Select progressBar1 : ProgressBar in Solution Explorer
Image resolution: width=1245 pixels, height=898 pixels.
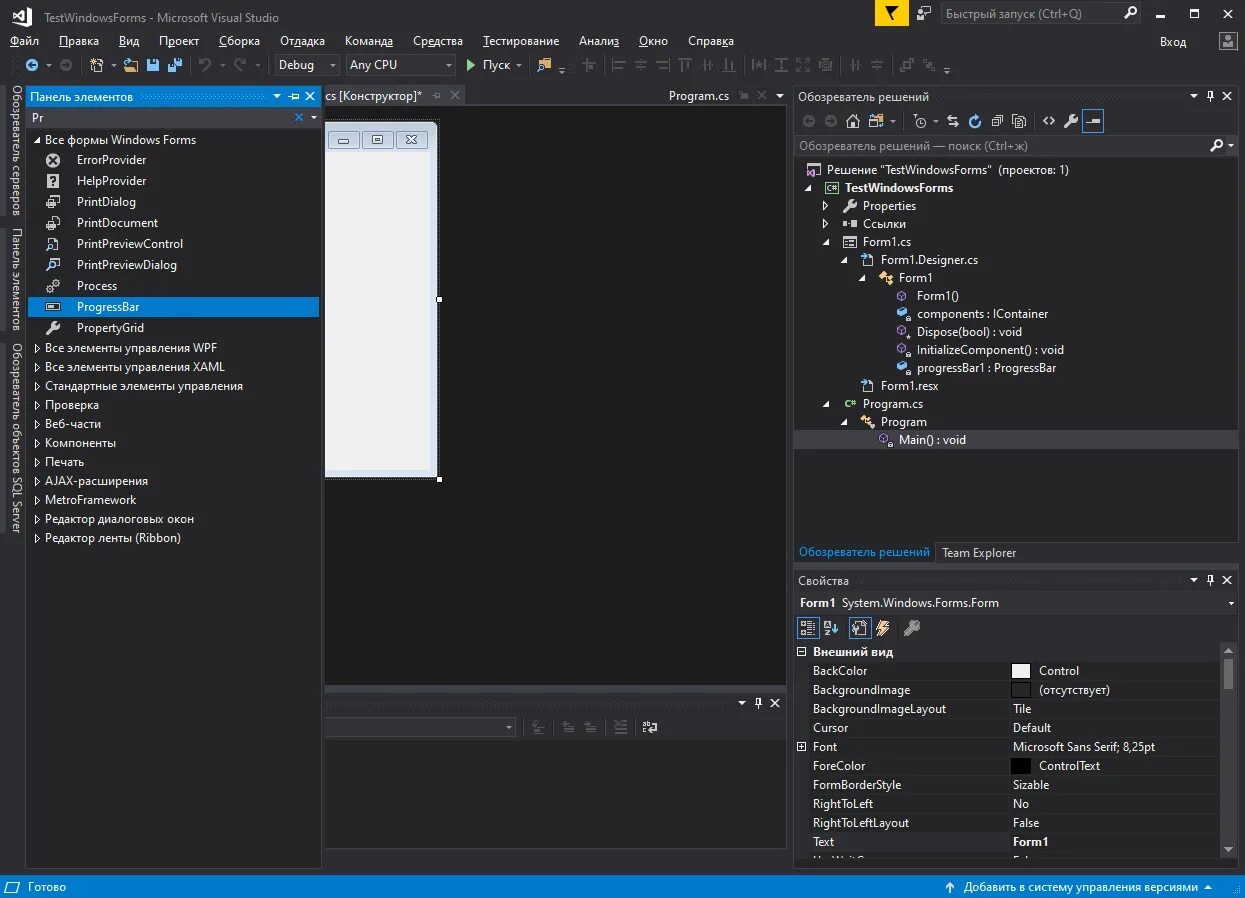[986, 368]
